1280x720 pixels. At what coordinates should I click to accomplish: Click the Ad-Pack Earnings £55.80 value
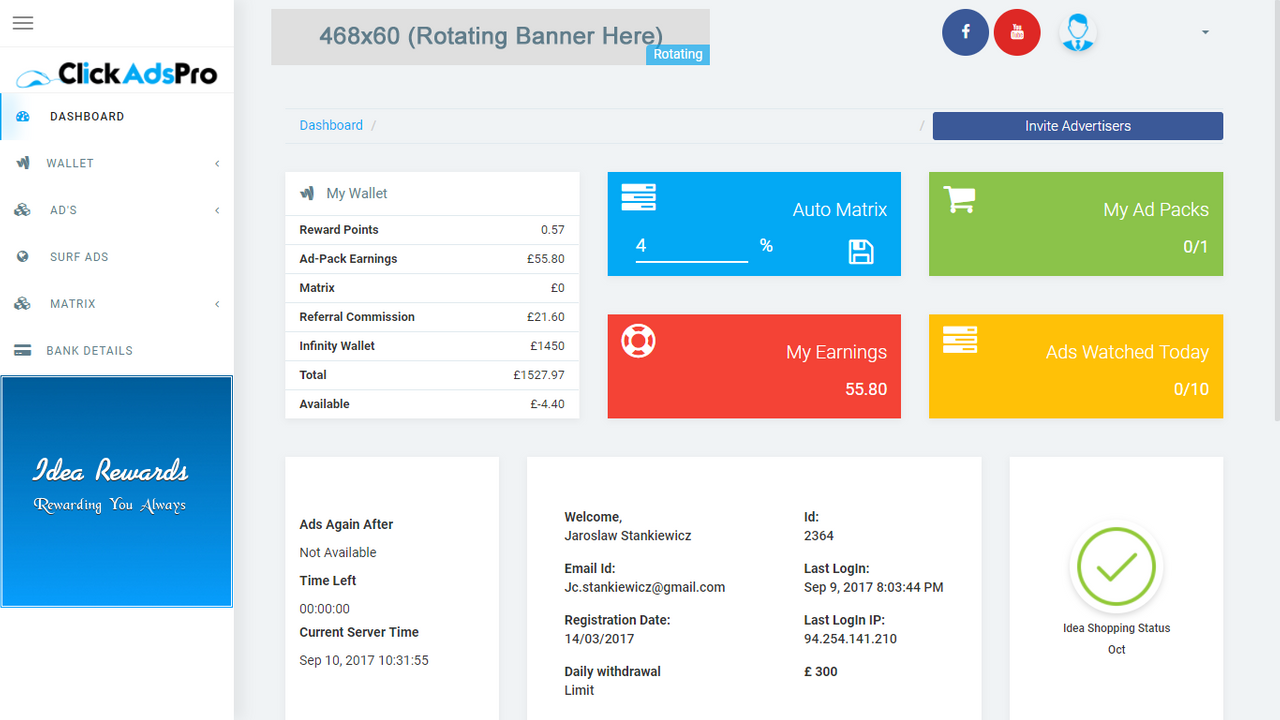[546, 259]
